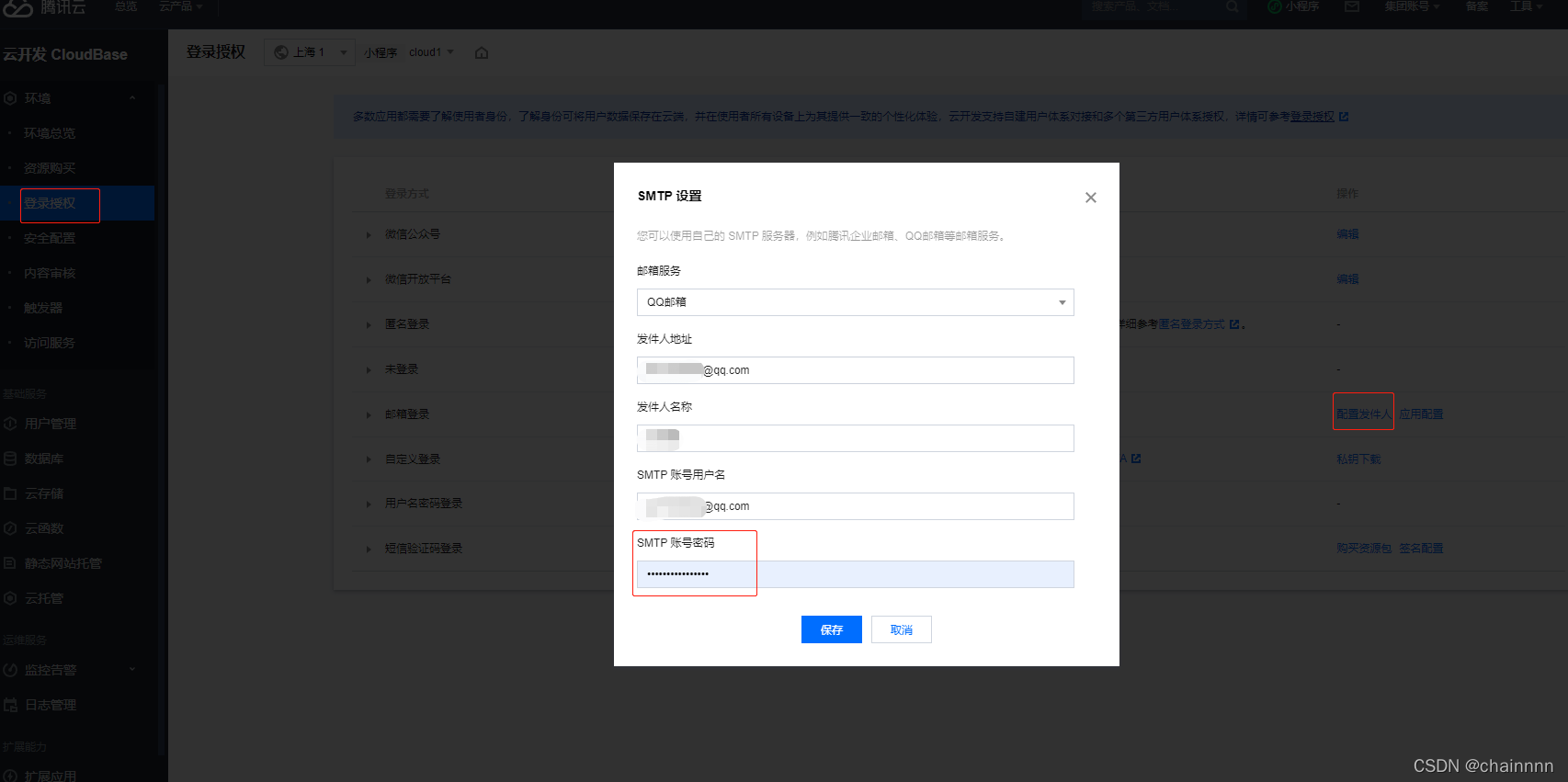Screen dimensions: 1568x782
Task: Click the 配置发件人 link
Action: coord(1364,414)
